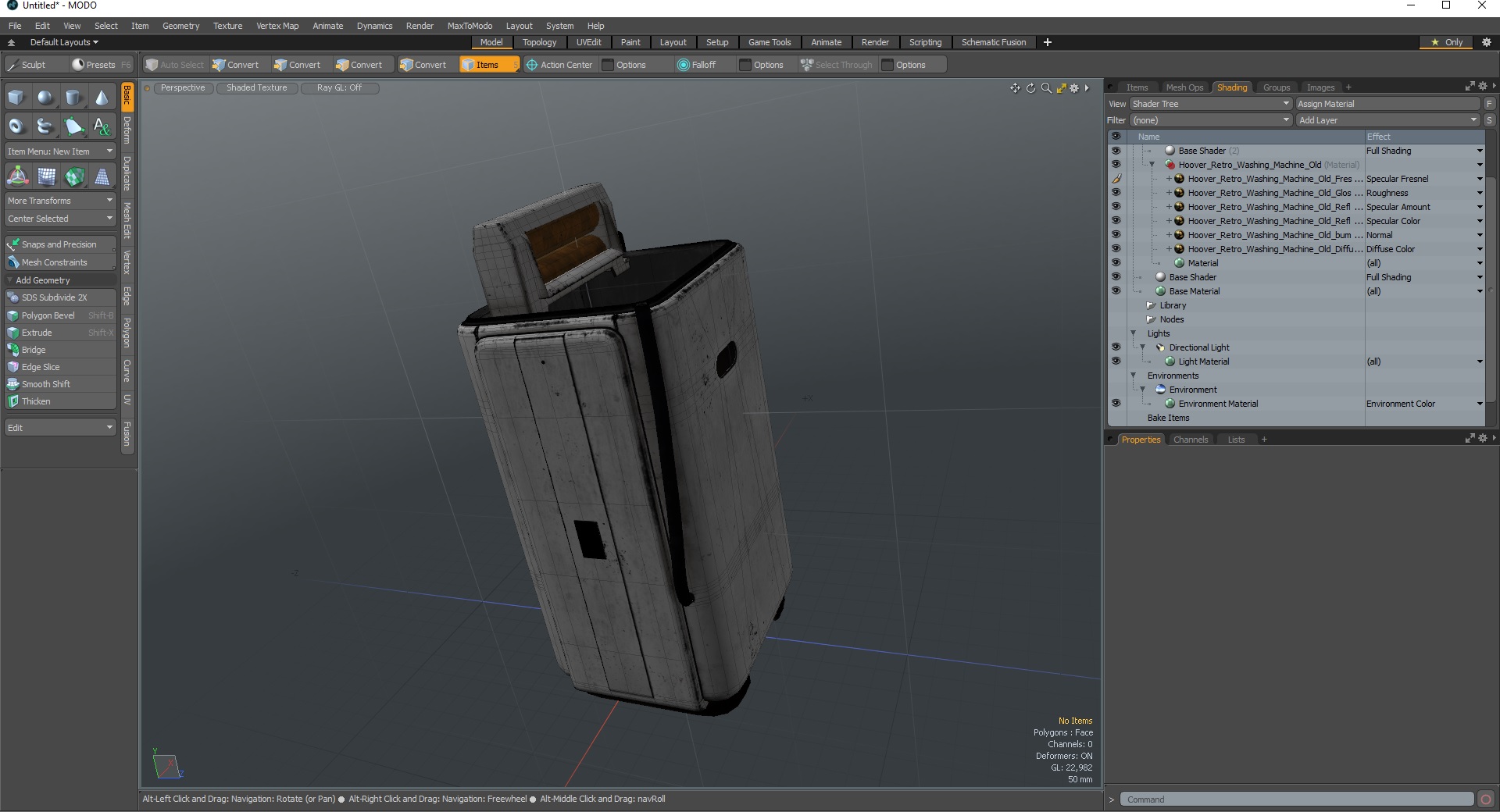Select the Pen polygon tool
This screenshot has width=1500, height=812.
(x=73, y=126)
